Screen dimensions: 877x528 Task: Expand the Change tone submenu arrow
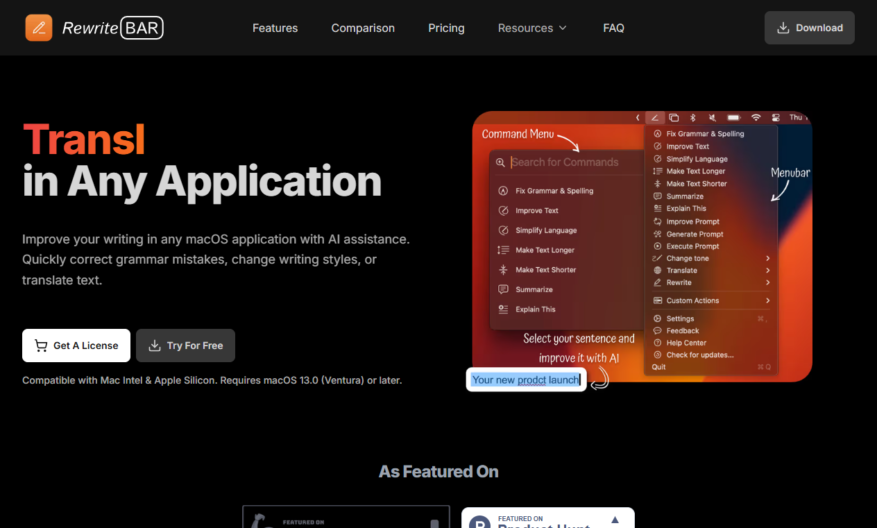(x=768, y=258)
